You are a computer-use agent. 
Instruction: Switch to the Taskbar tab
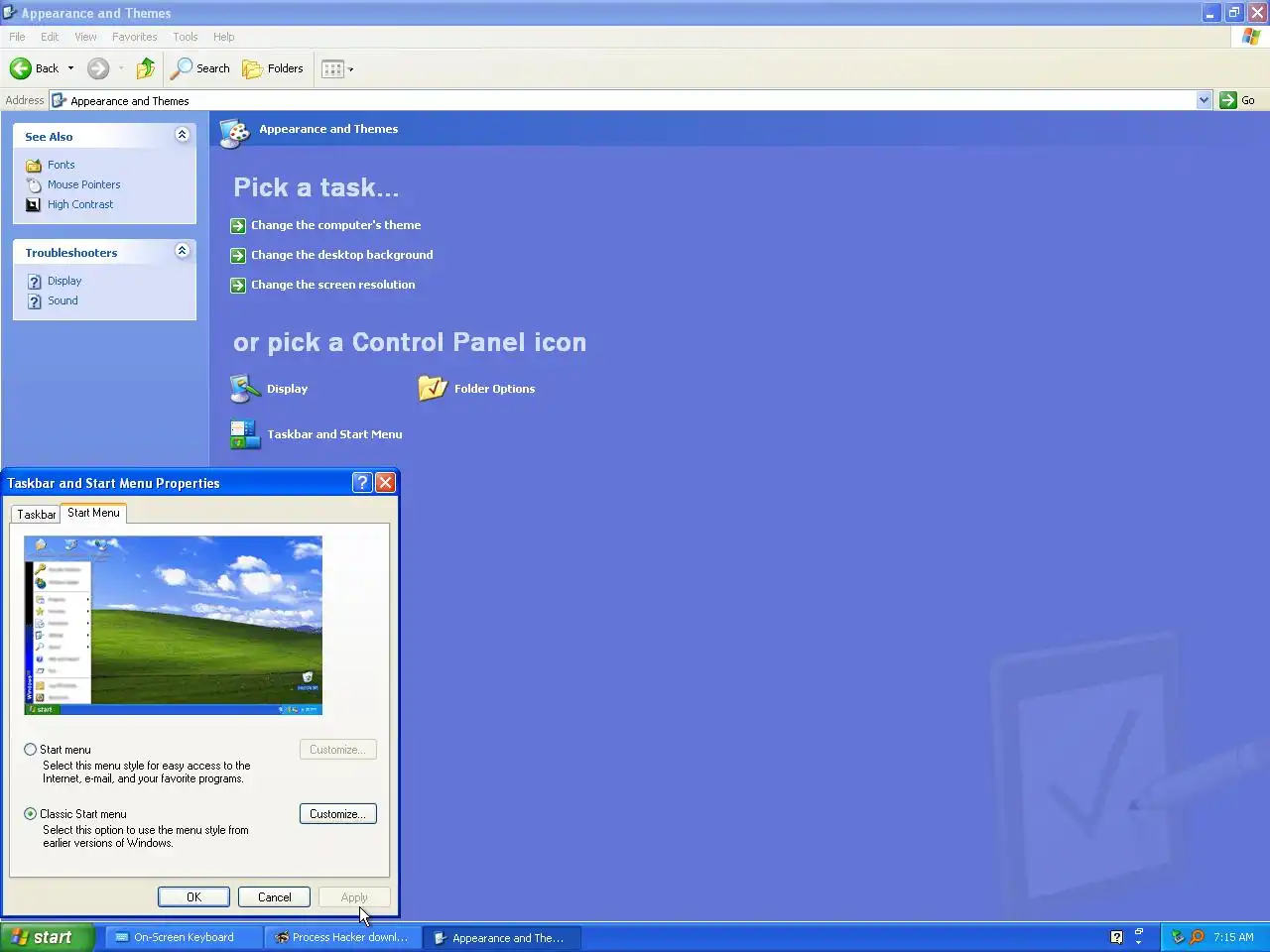(x=37, y=514)
